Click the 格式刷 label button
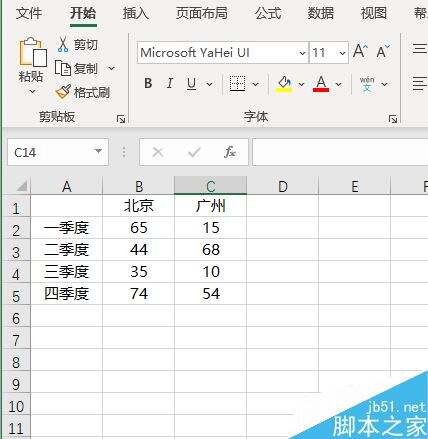The height and width of the screenshot is (439, 428). click(92, 93)
